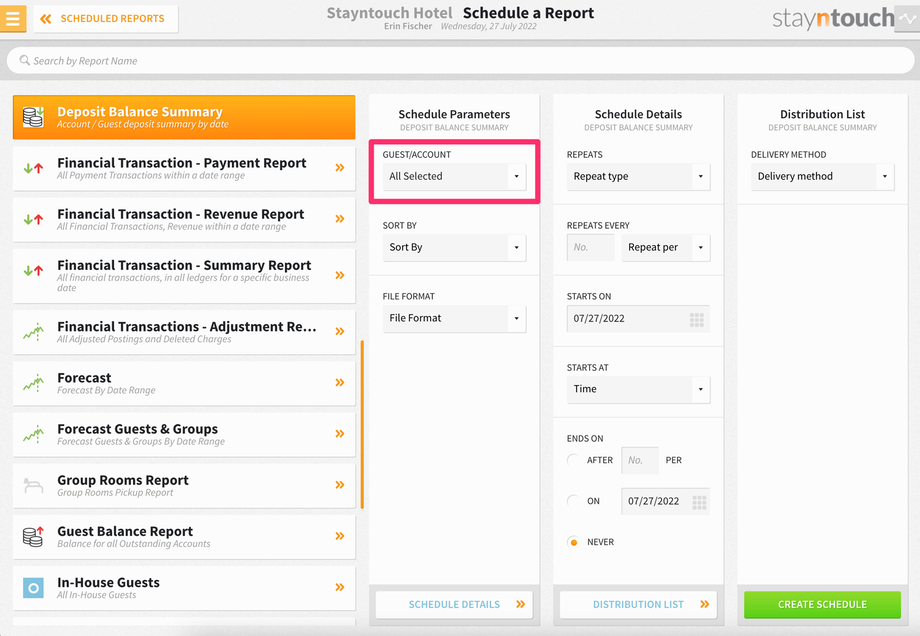Open the Guest/Account All Selected dropdown

(454, 176)
